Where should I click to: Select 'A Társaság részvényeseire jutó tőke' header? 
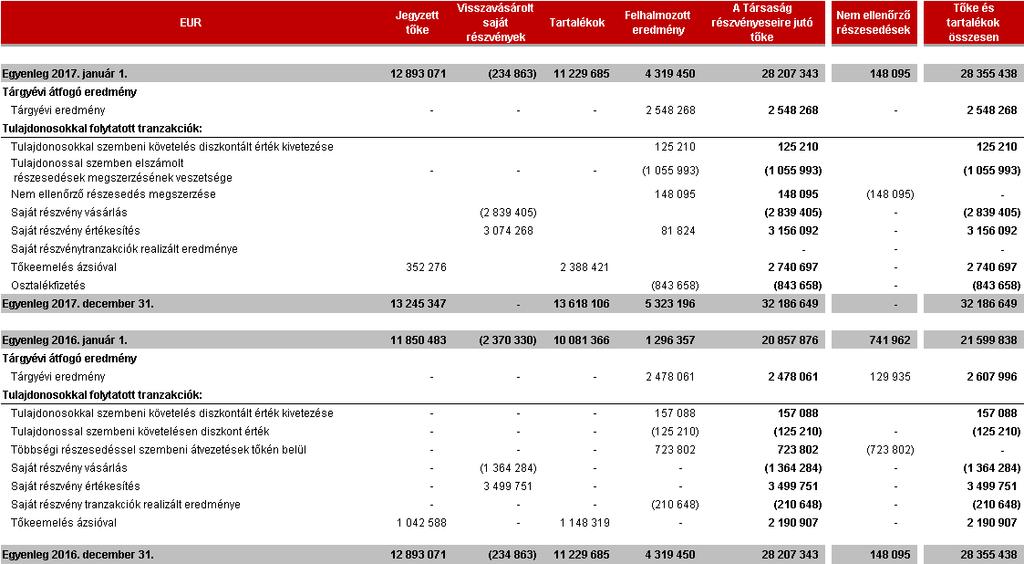(762, 23)
